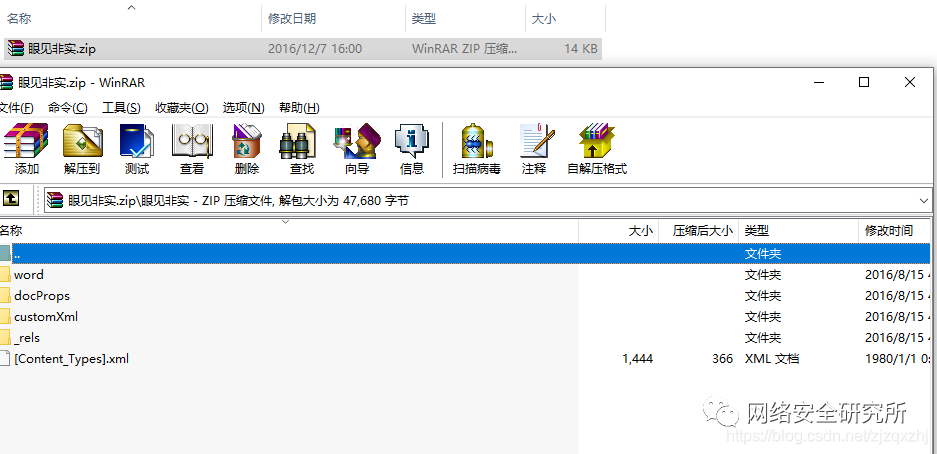Click the [Content_Types].xml file icon
Viewport: 937px width, 454px height.
(5, 359)
